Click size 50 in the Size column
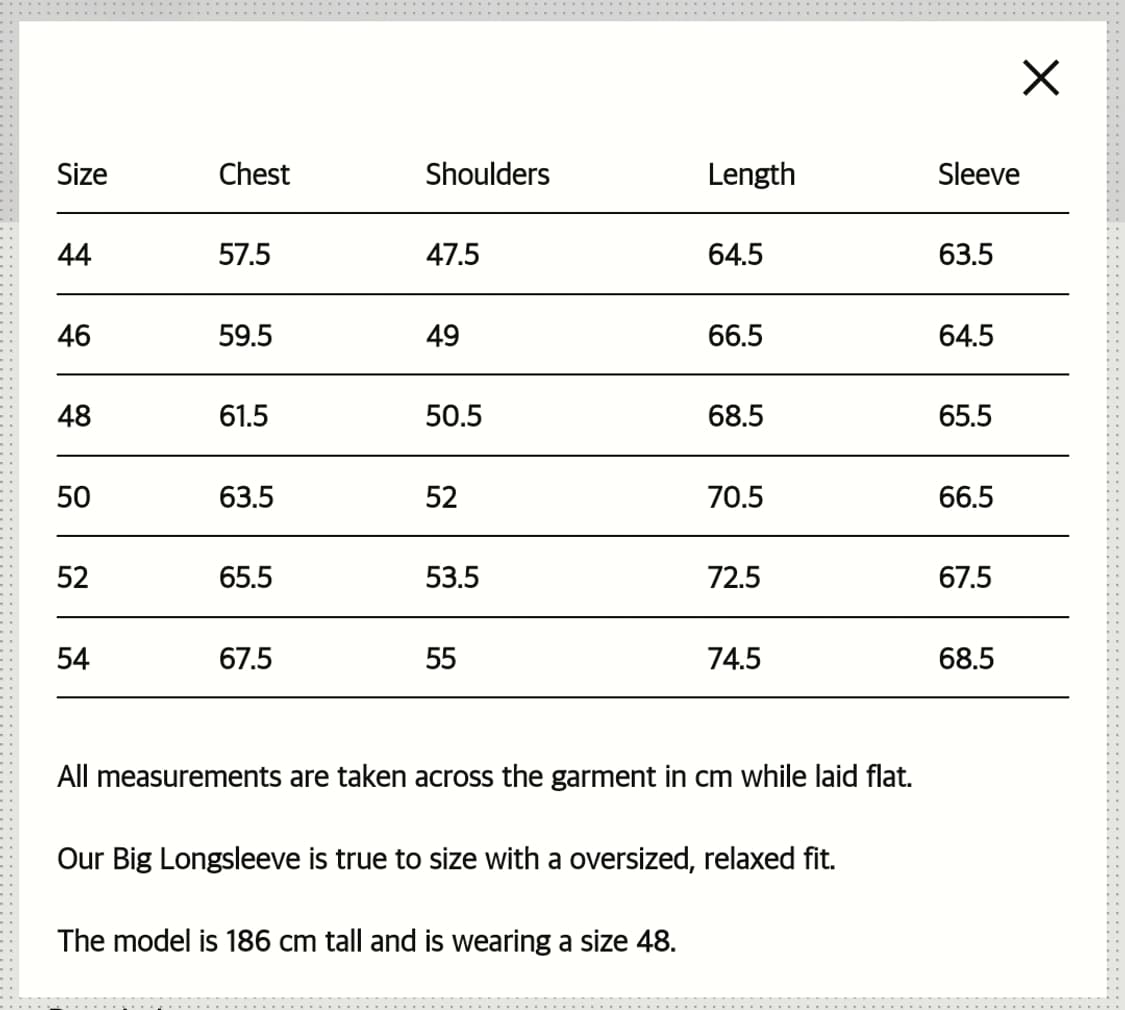This screenshot has width=1125, height=1010. [74, 497]
